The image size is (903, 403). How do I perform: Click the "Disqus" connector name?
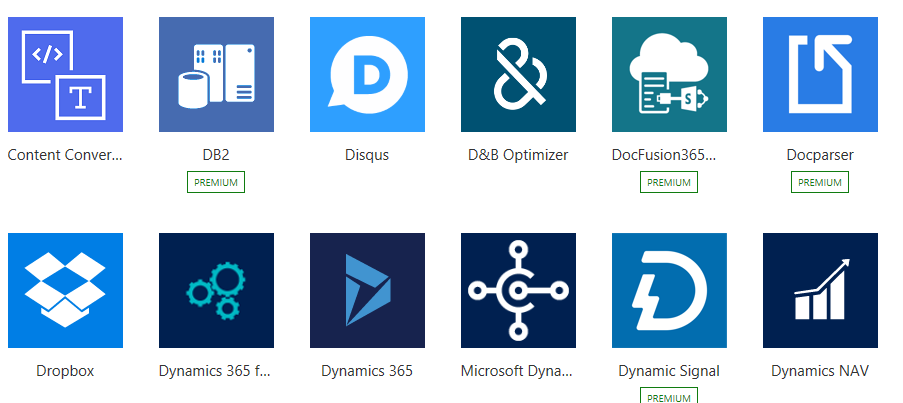[x=367, y=155]
